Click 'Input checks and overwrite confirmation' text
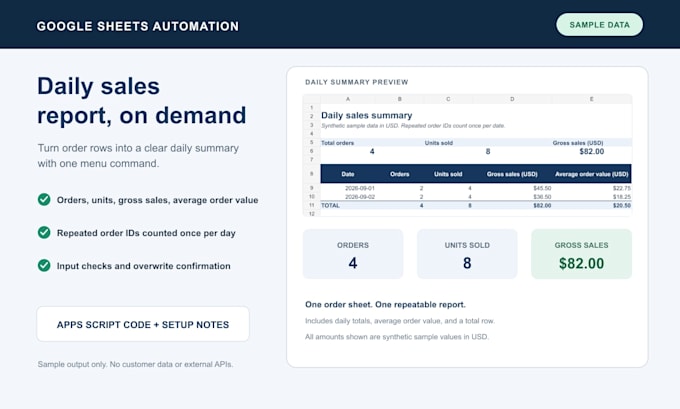Viewport: 680px width, 409px height. [144, 266]
